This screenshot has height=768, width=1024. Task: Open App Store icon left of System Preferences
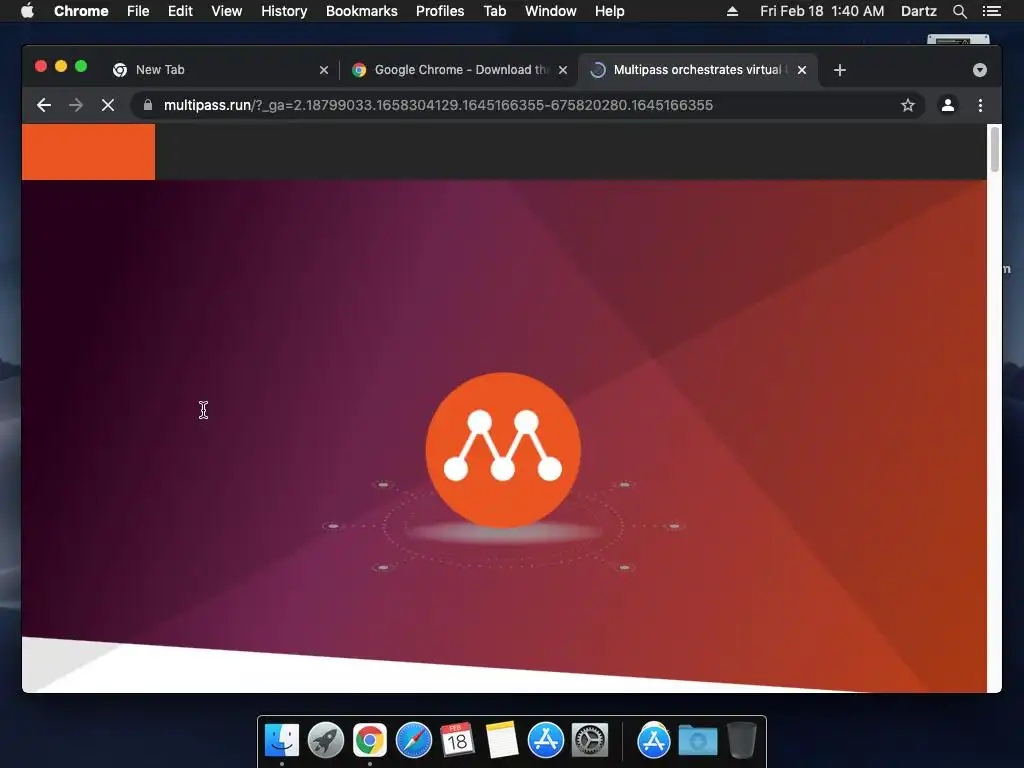pos(545,740)
